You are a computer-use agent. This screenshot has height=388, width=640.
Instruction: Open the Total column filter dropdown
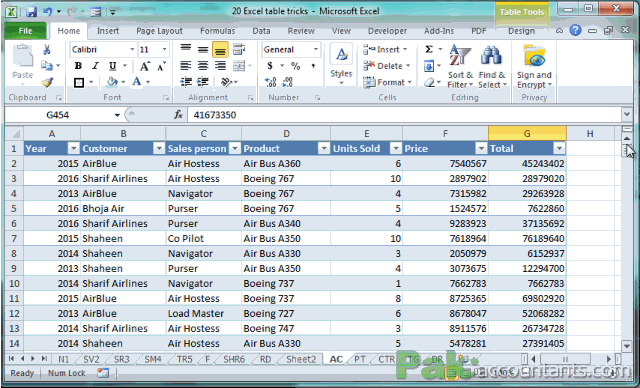coord(560,149)
